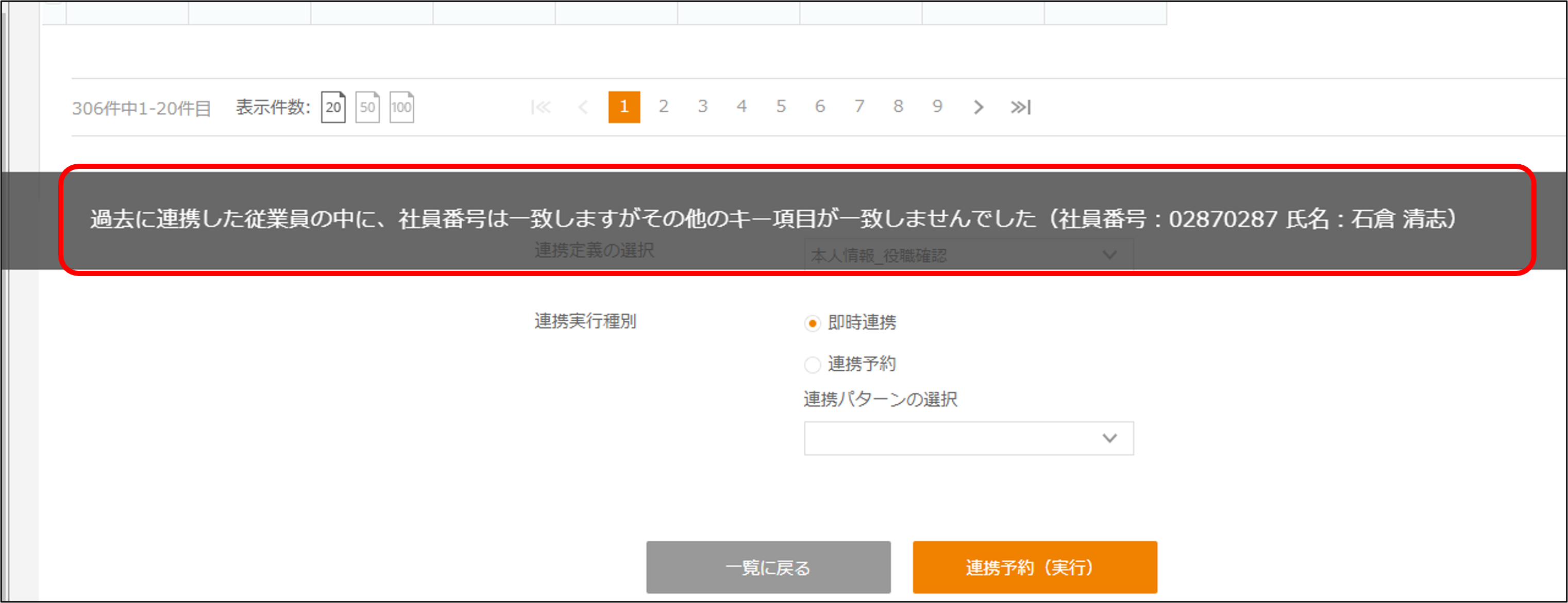Go to page 2

[x=664, y=107]
